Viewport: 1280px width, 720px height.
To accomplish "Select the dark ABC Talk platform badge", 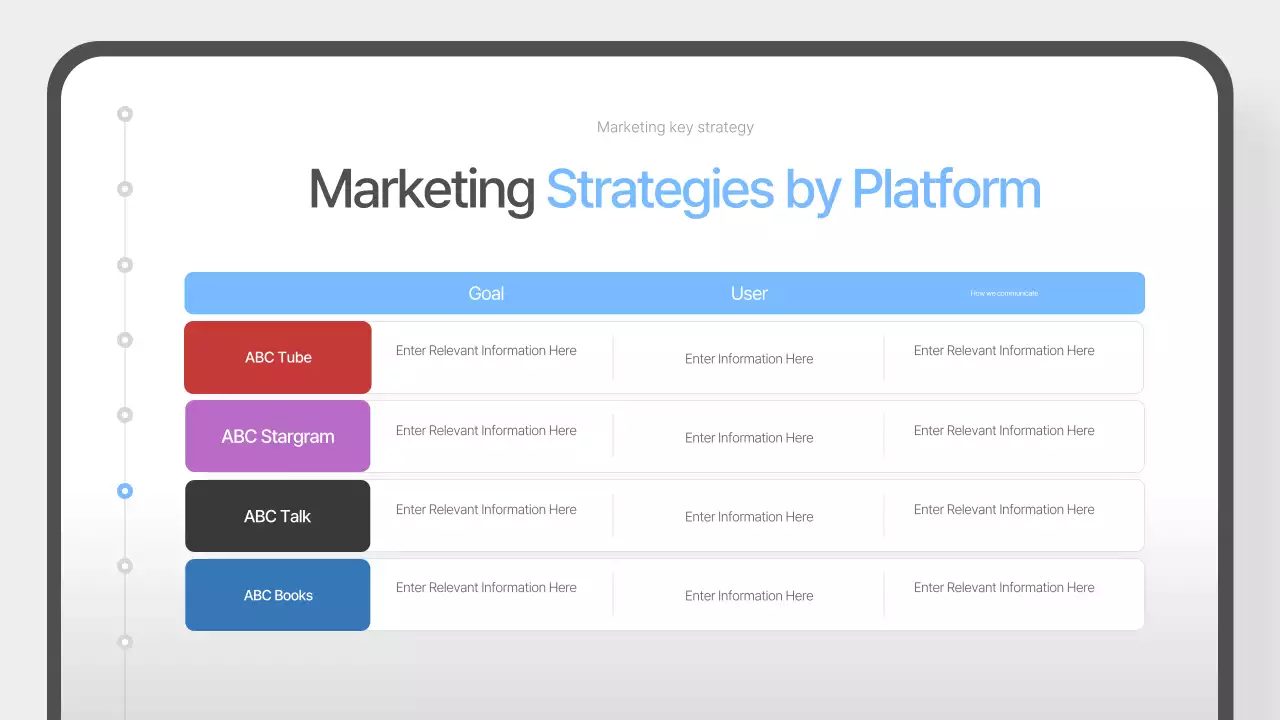I will (x=277, y=515).
